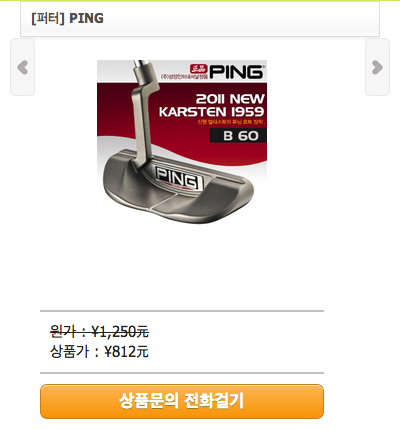Viewport: 400px width, 430px height.
Task: Click the PING brand logo in banner
Action: tap(236, 71)
